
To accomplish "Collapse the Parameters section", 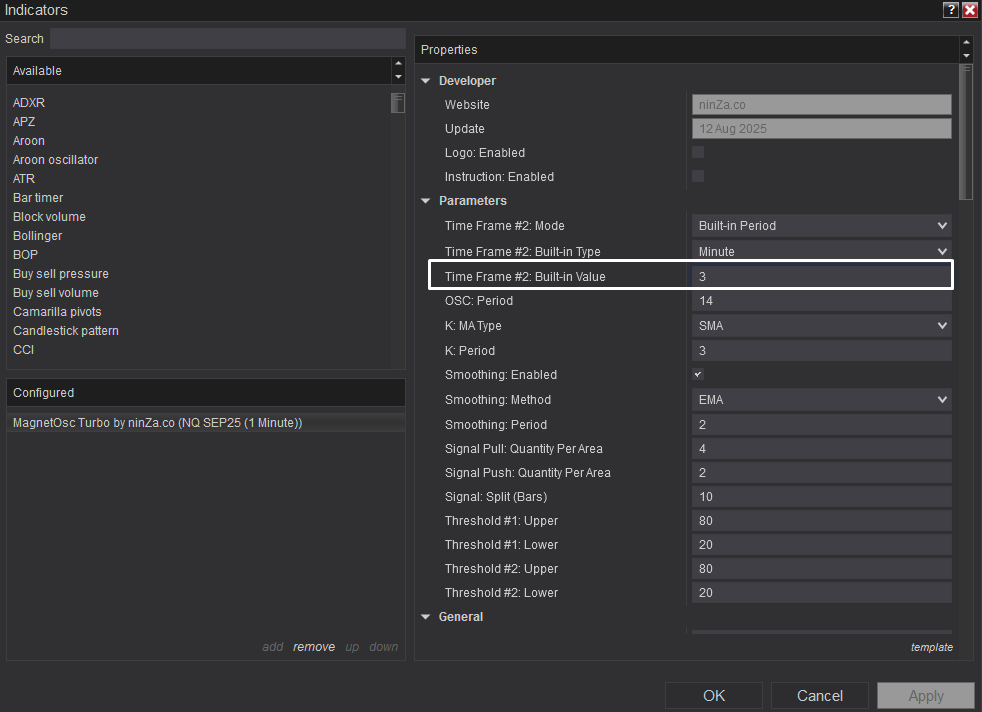I will (426, 201).
